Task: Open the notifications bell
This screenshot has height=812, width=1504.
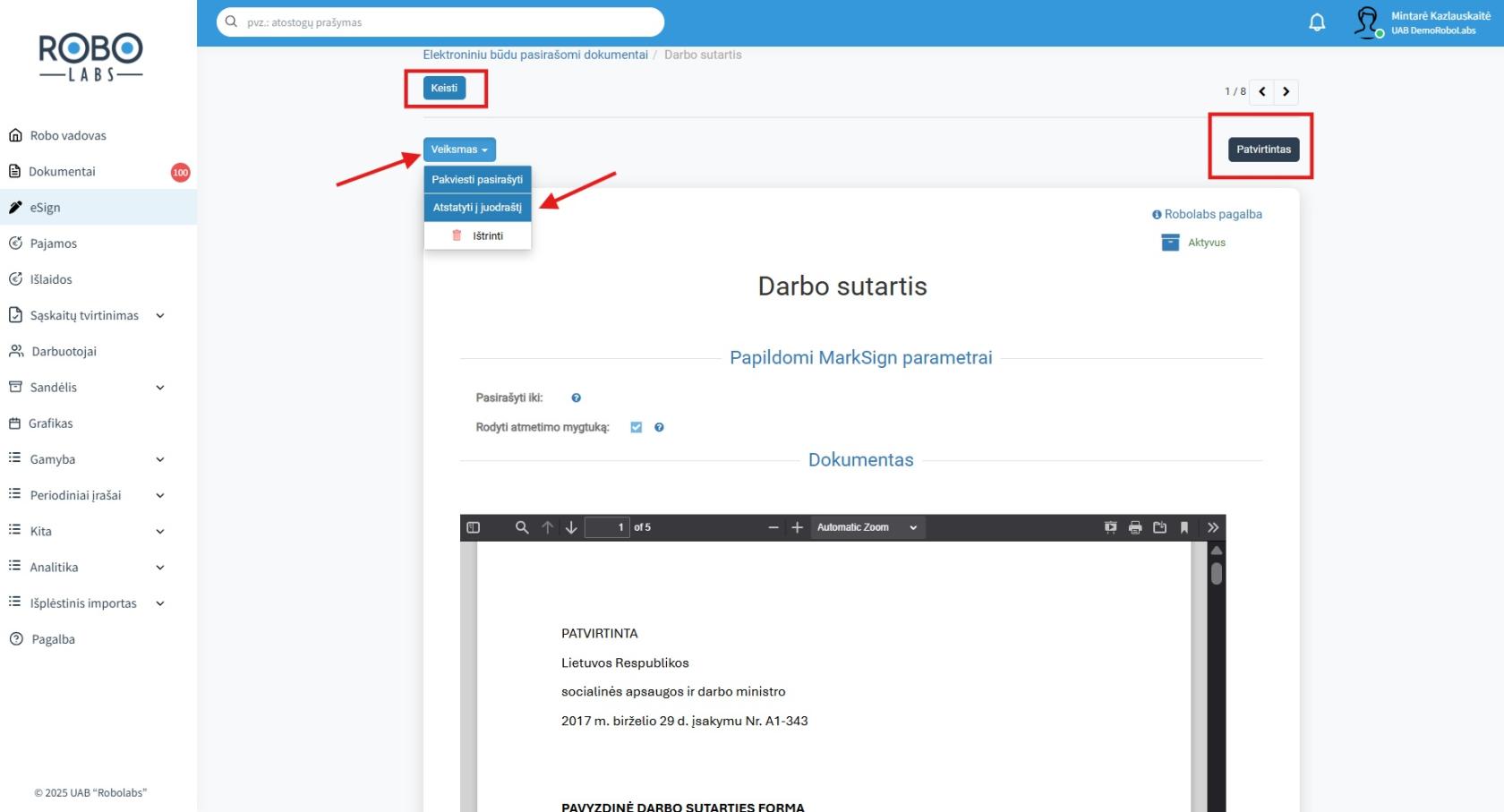Action: pos(1317,22)
